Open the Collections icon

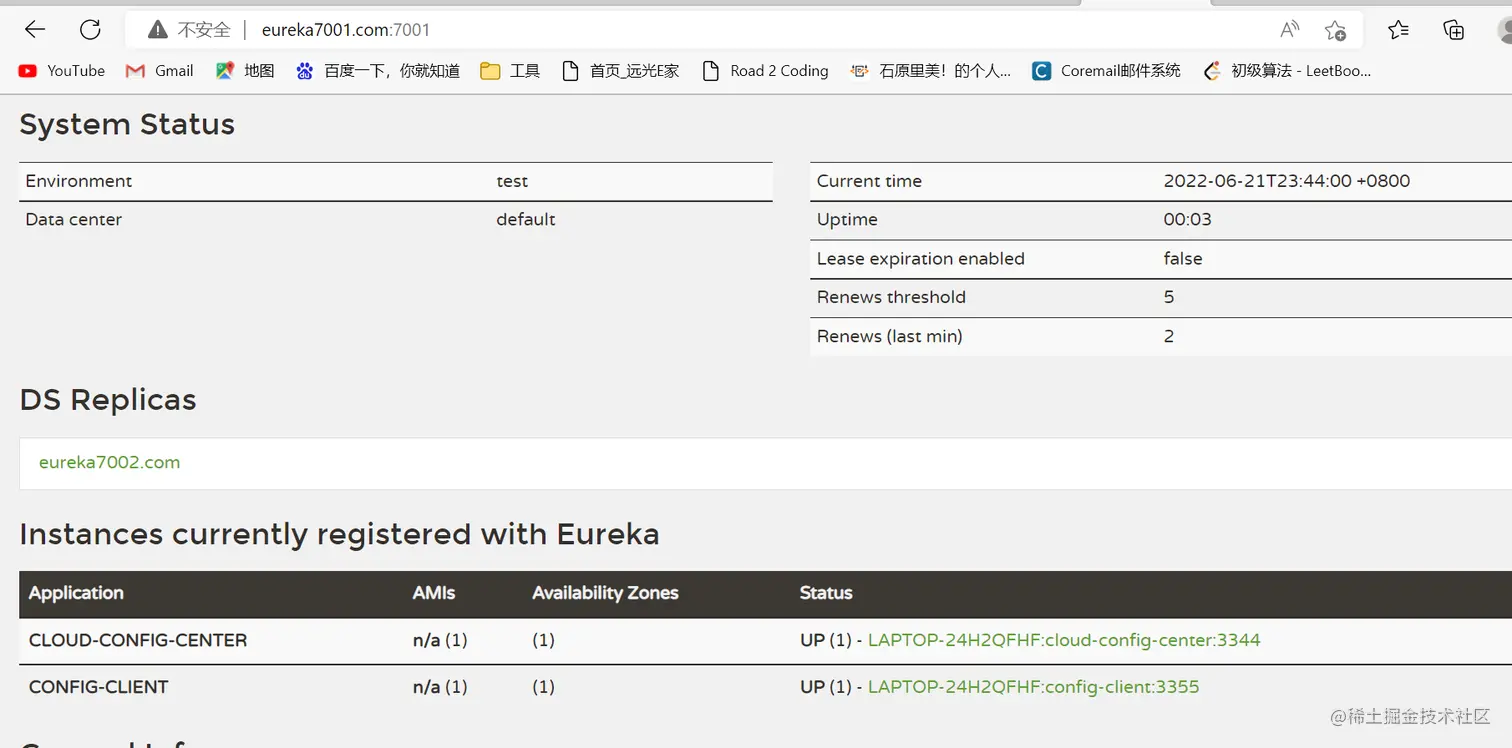pos(1454,30)
